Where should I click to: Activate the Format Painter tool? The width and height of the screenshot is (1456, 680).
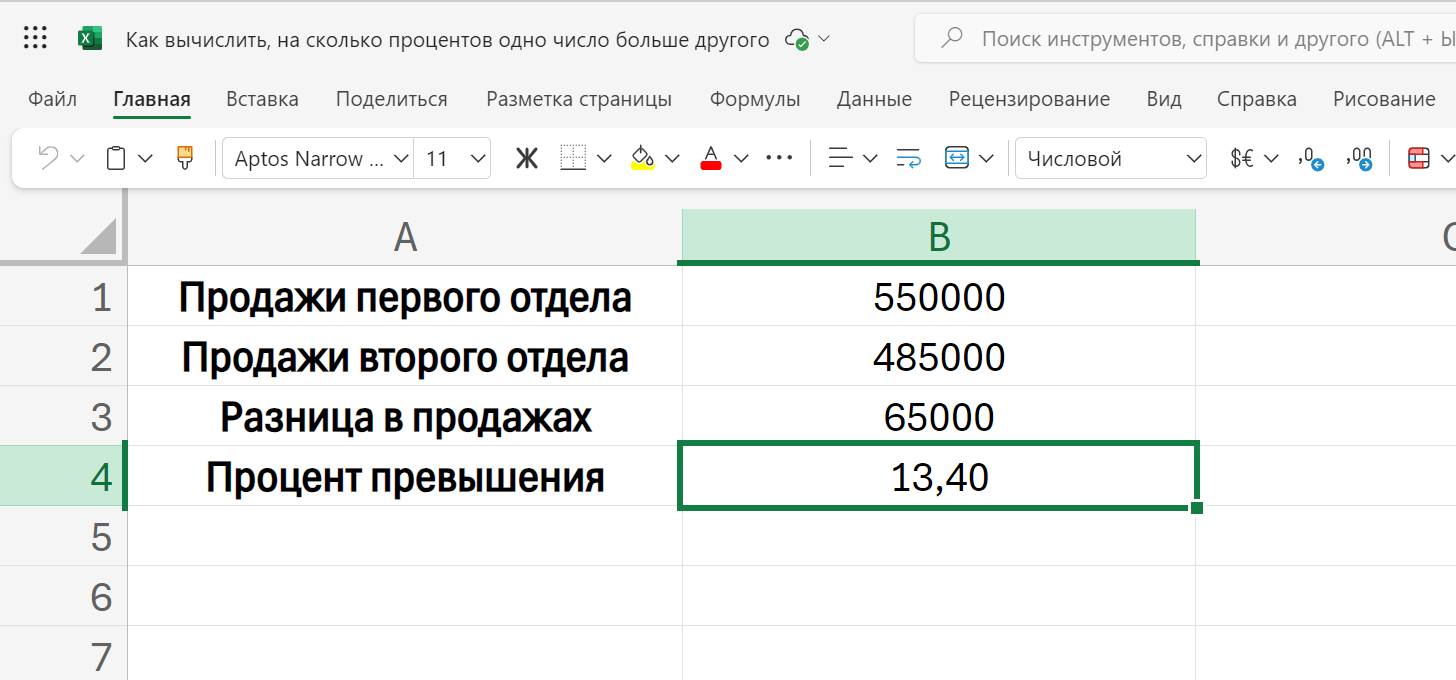[x=186, y=157]
